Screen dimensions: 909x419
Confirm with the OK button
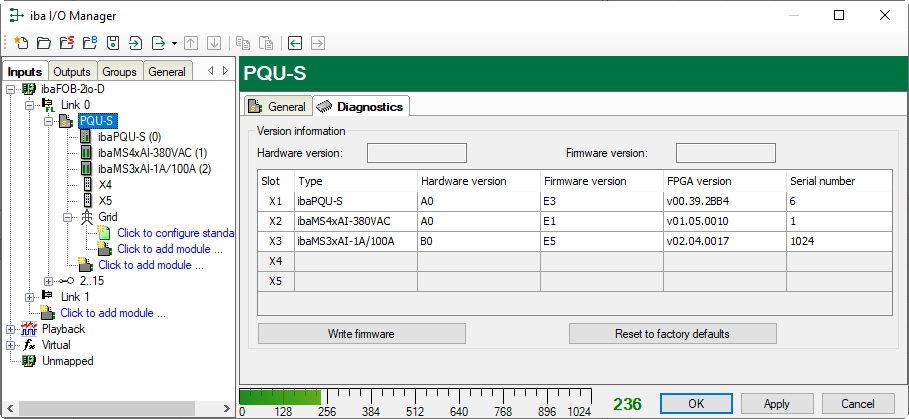tap(696, 404)
